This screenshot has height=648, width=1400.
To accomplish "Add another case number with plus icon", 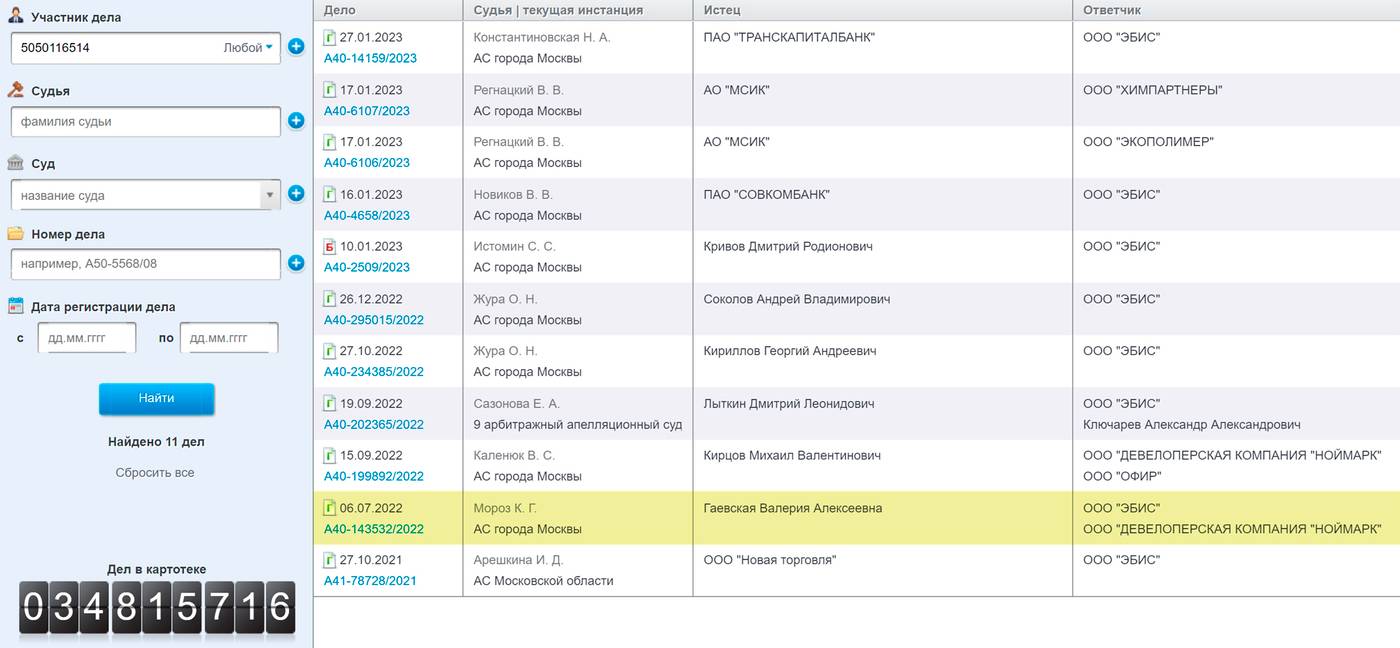I will coord(296,263).
